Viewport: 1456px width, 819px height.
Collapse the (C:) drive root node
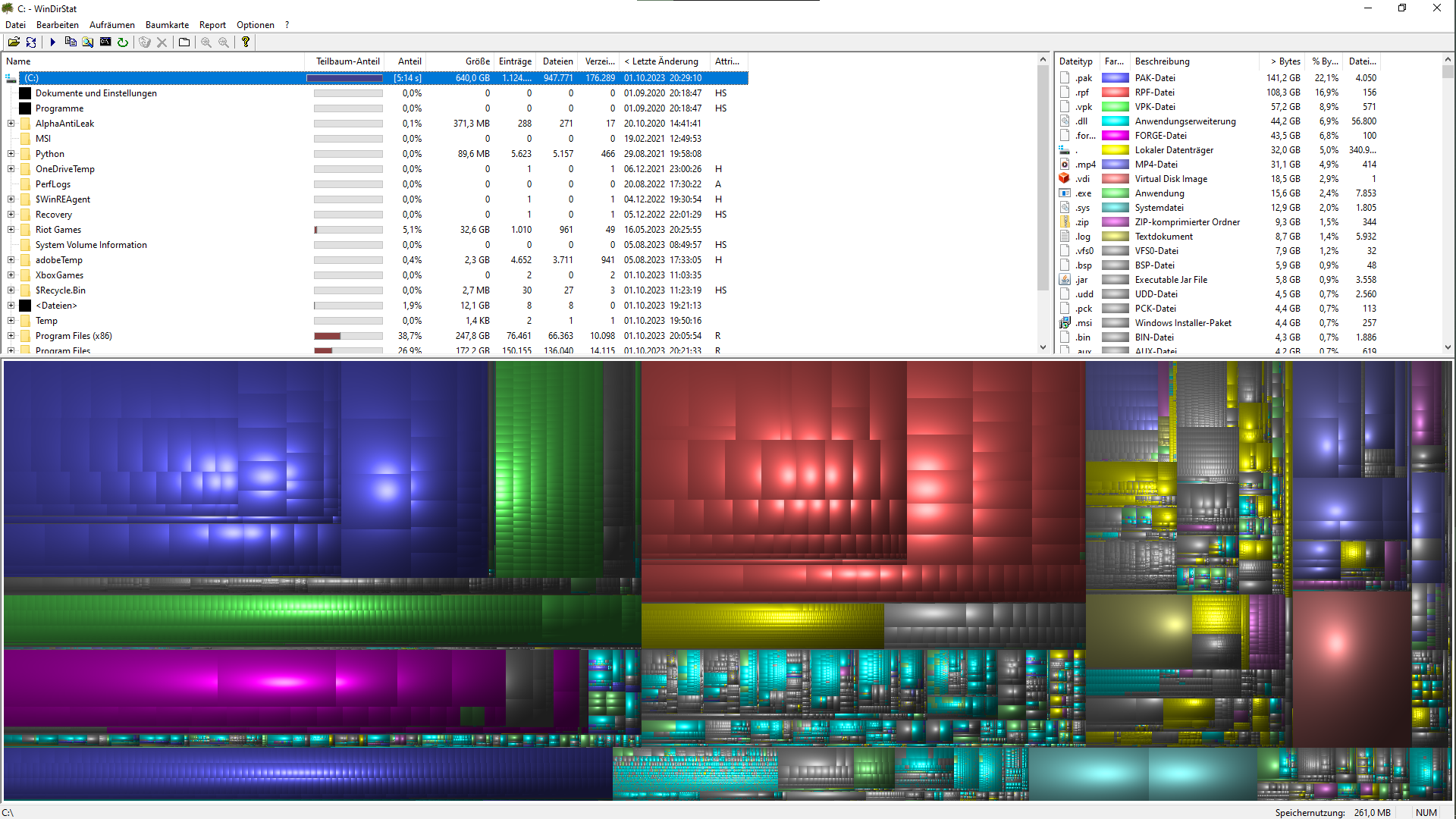point(11,78)
